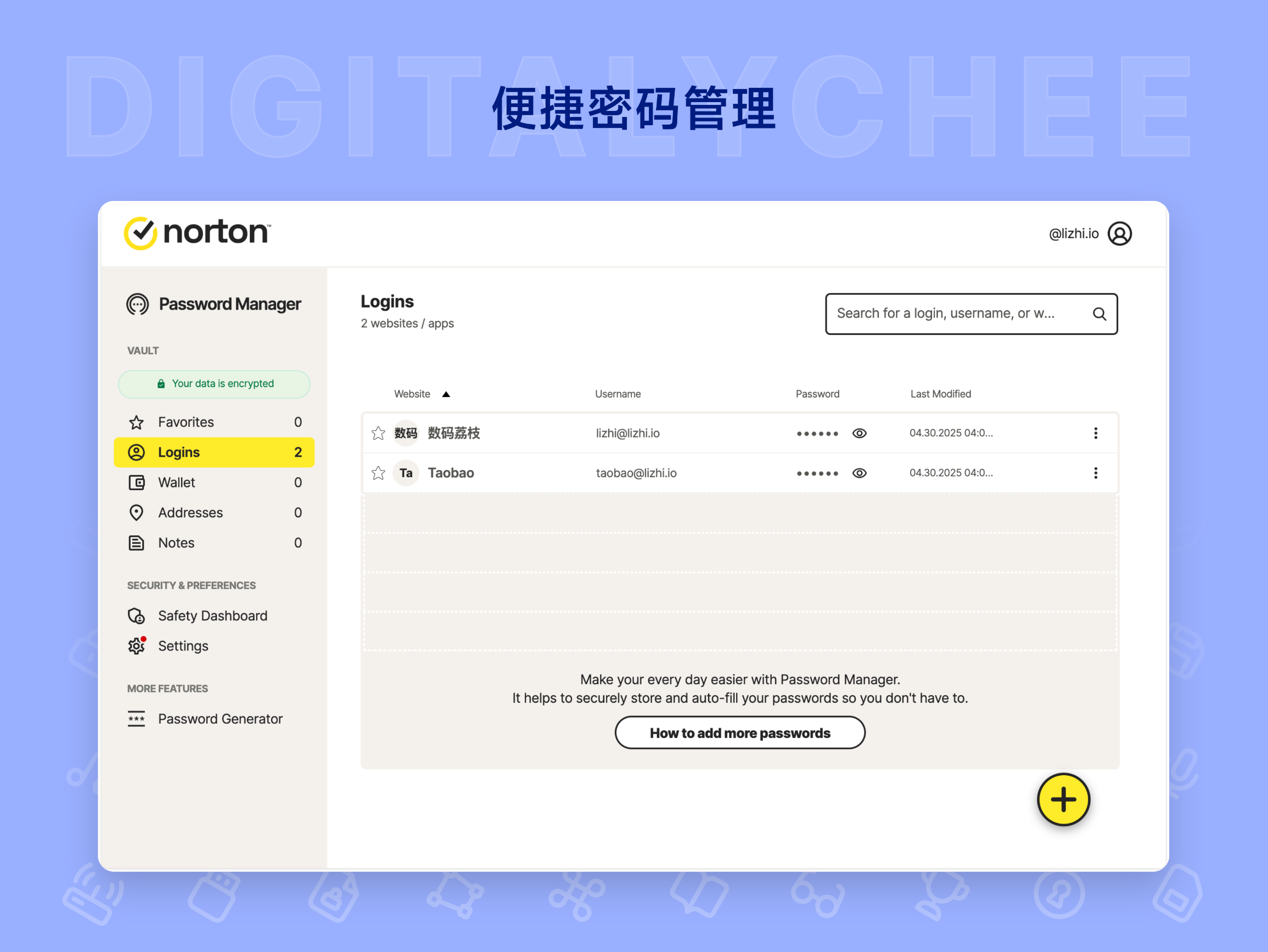Viewport: 1268px width, 952px height.
Task: Reveal the password for 数码荔枝
Action: [x=860, y=433]
